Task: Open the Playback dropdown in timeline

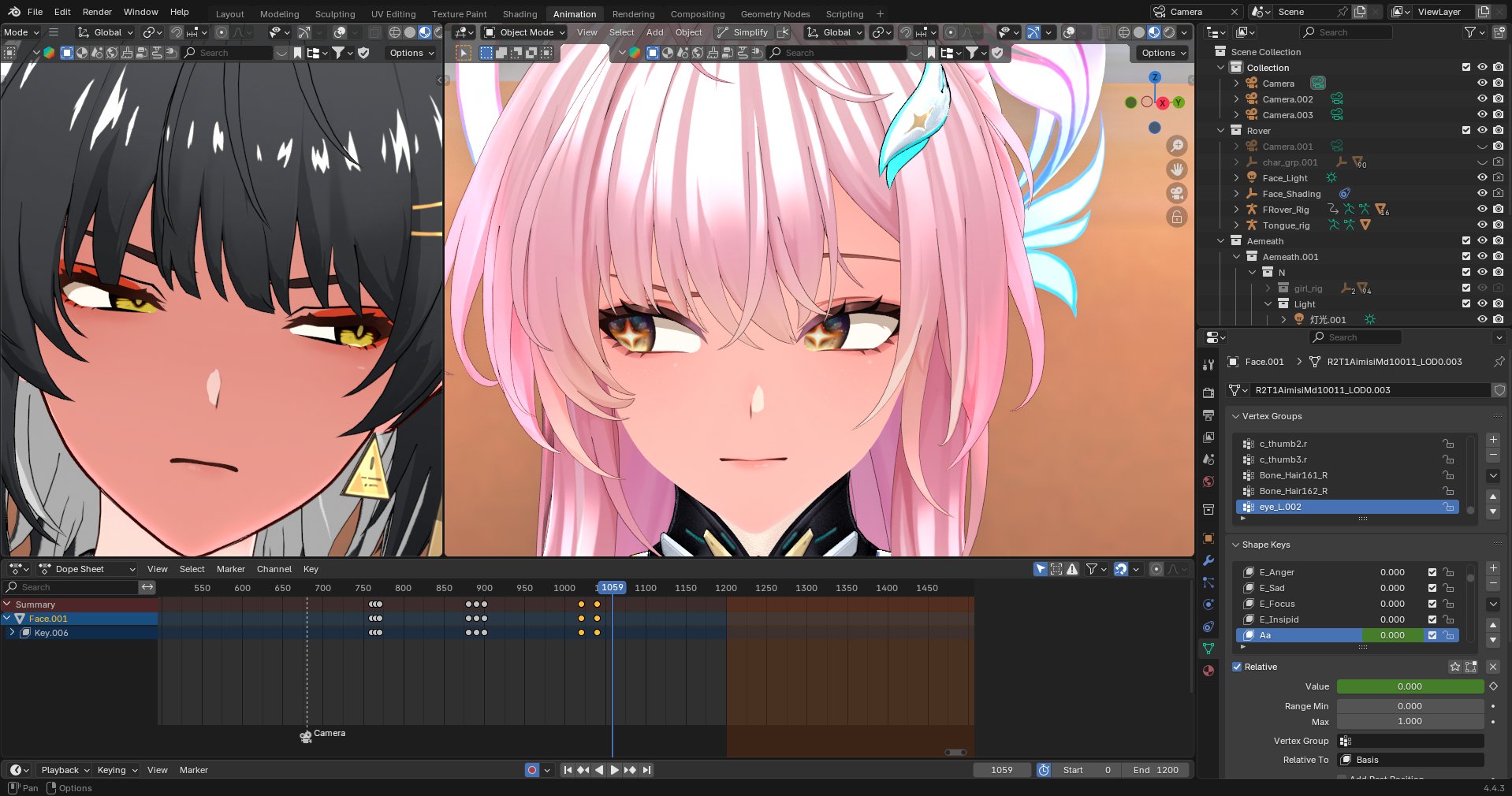Action: pos(65,770)
